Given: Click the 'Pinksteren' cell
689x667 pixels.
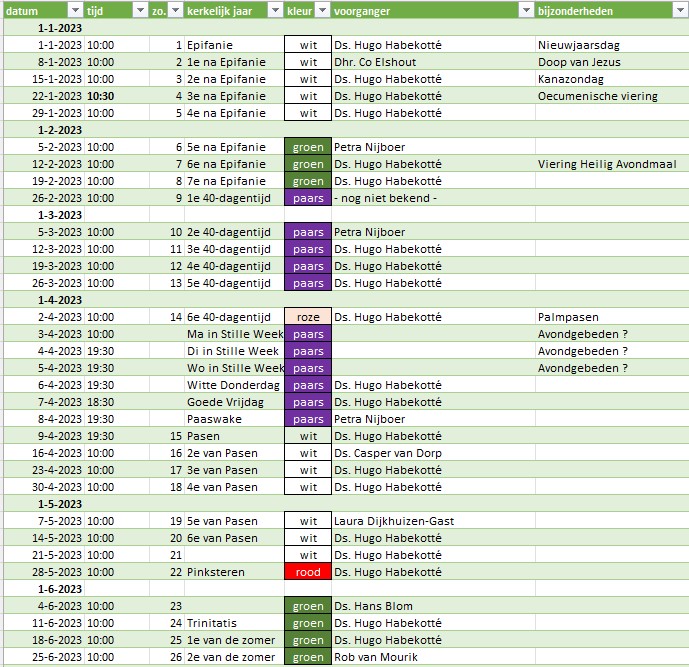Looking at the screenshot, I should tap(234, 572).
